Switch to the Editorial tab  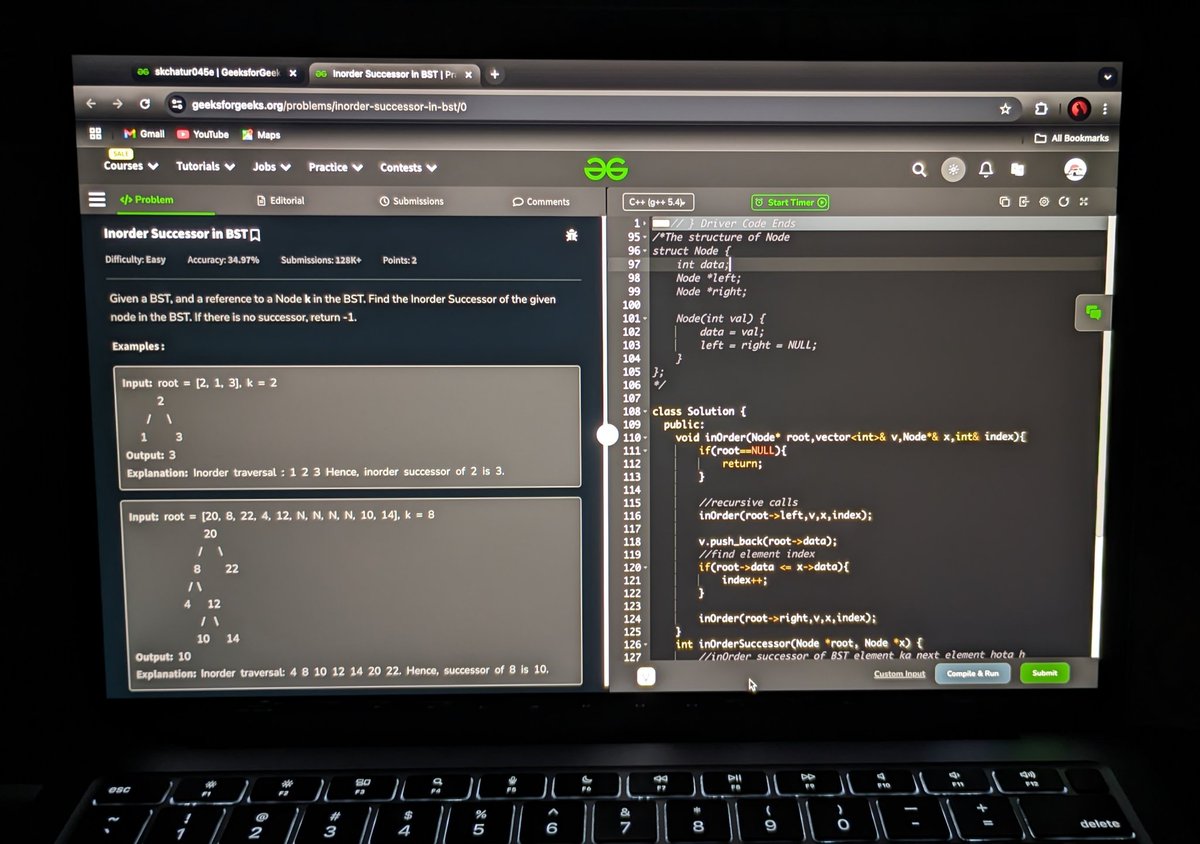[x=280, y=201]
